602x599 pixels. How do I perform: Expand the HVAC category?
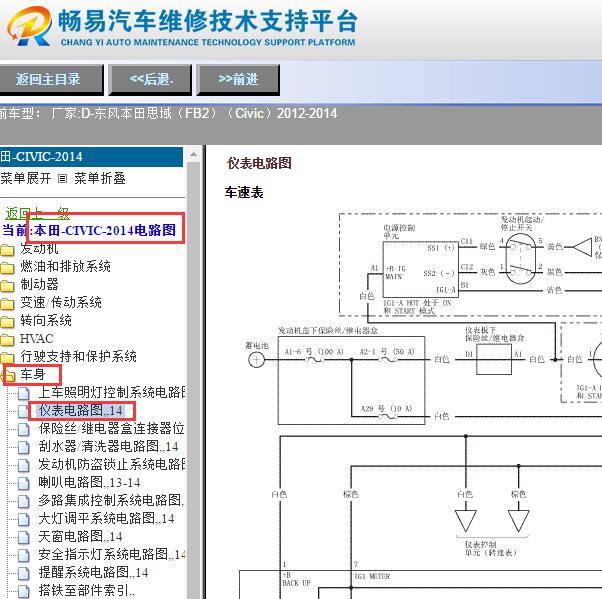click(36, 338)
